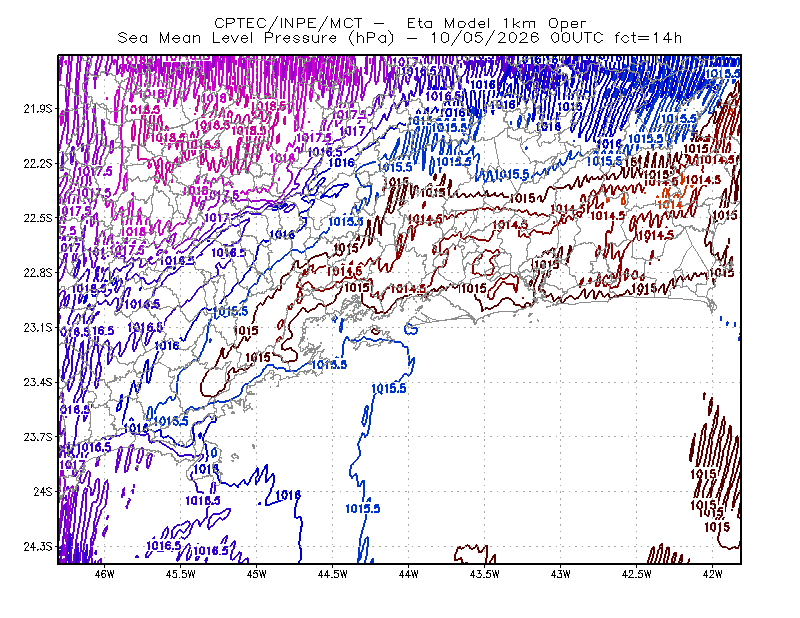This screenshot has width=800, height=618.
Task: Click the 44.5W longitude axis label
Action: pos(333,574)
